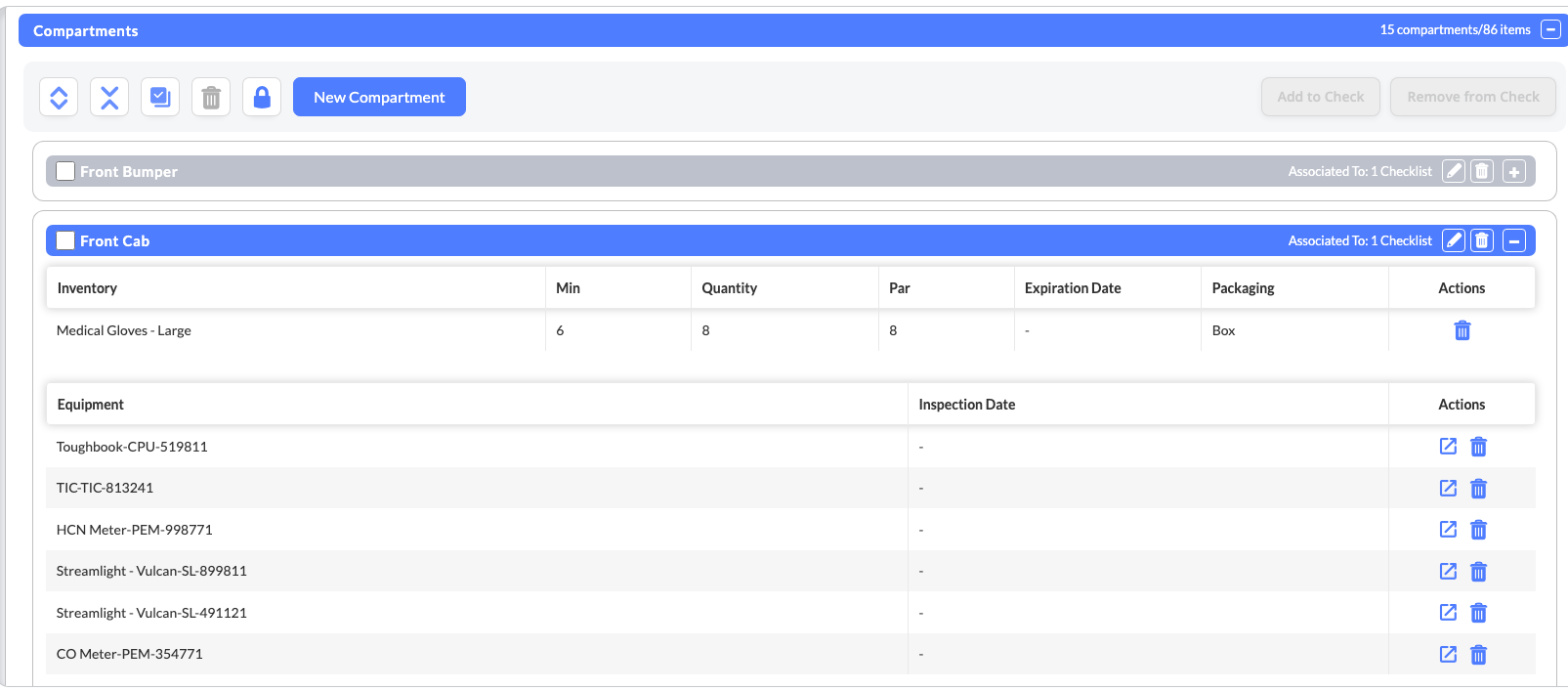Delete Streamlight - Vulcan-SL-899811 equipment

[x=1478, y=572]
